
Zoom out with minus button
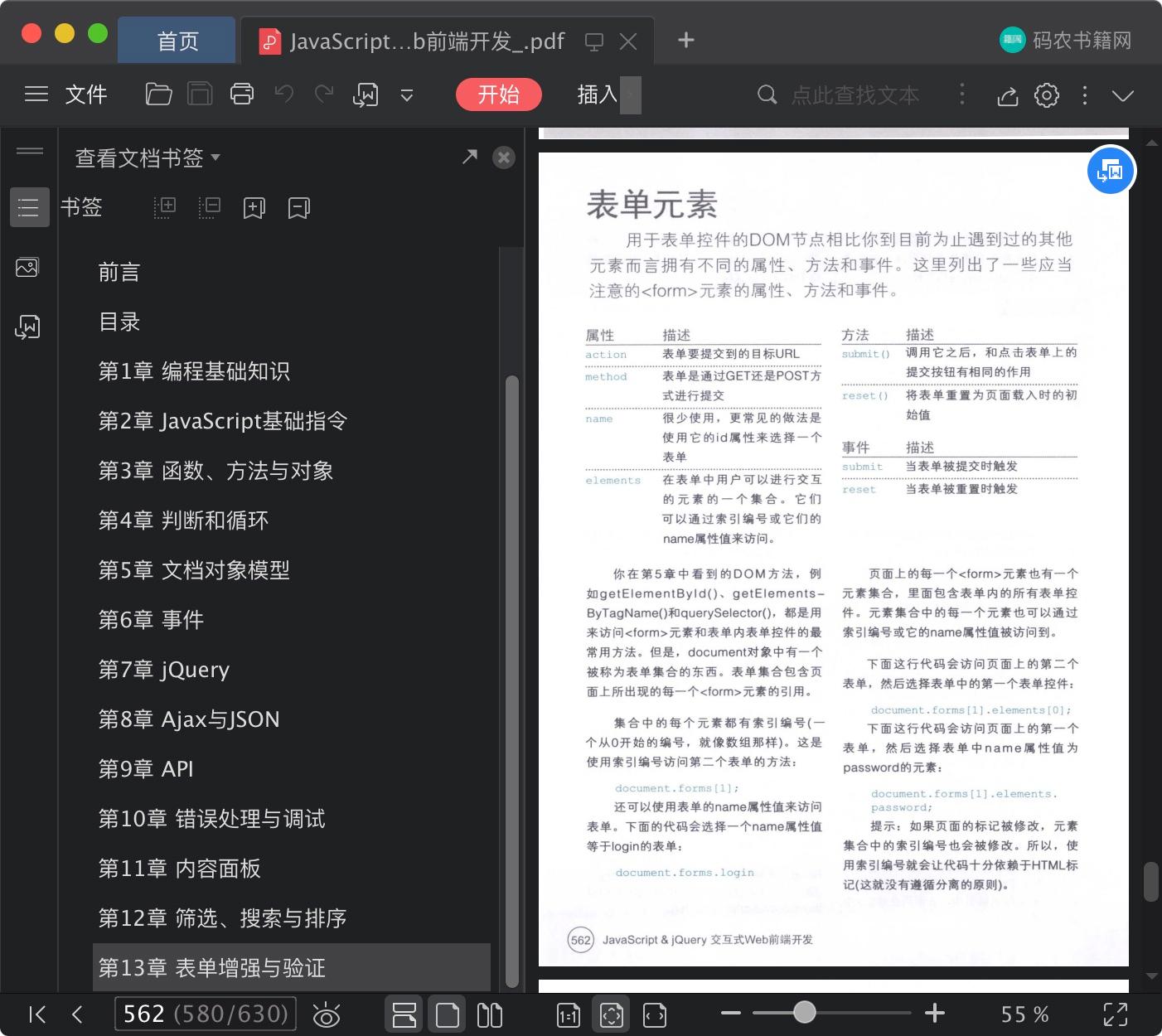click(x=730, y=1014)
